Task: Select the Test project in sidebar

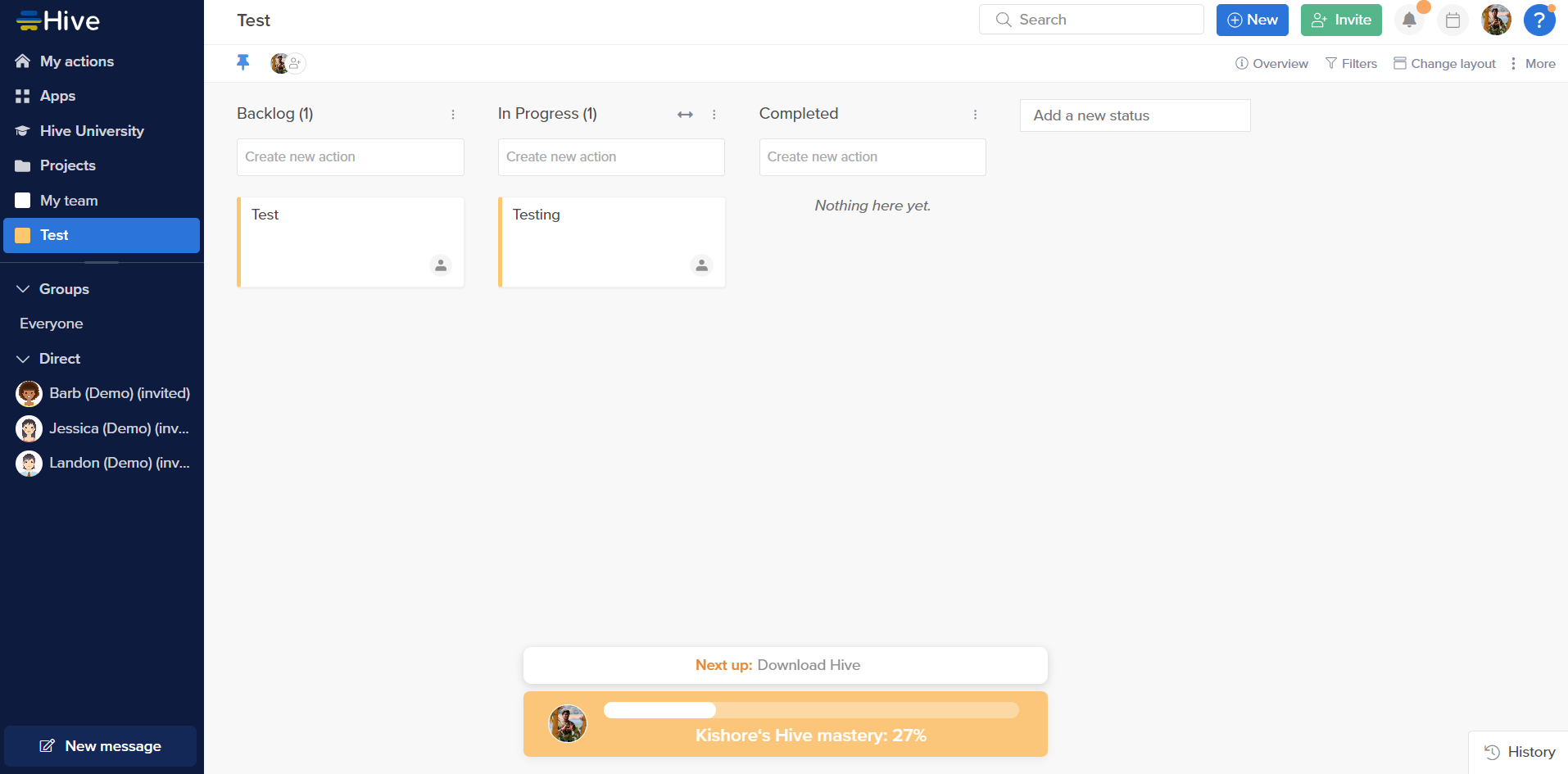Action: [102, 235]
